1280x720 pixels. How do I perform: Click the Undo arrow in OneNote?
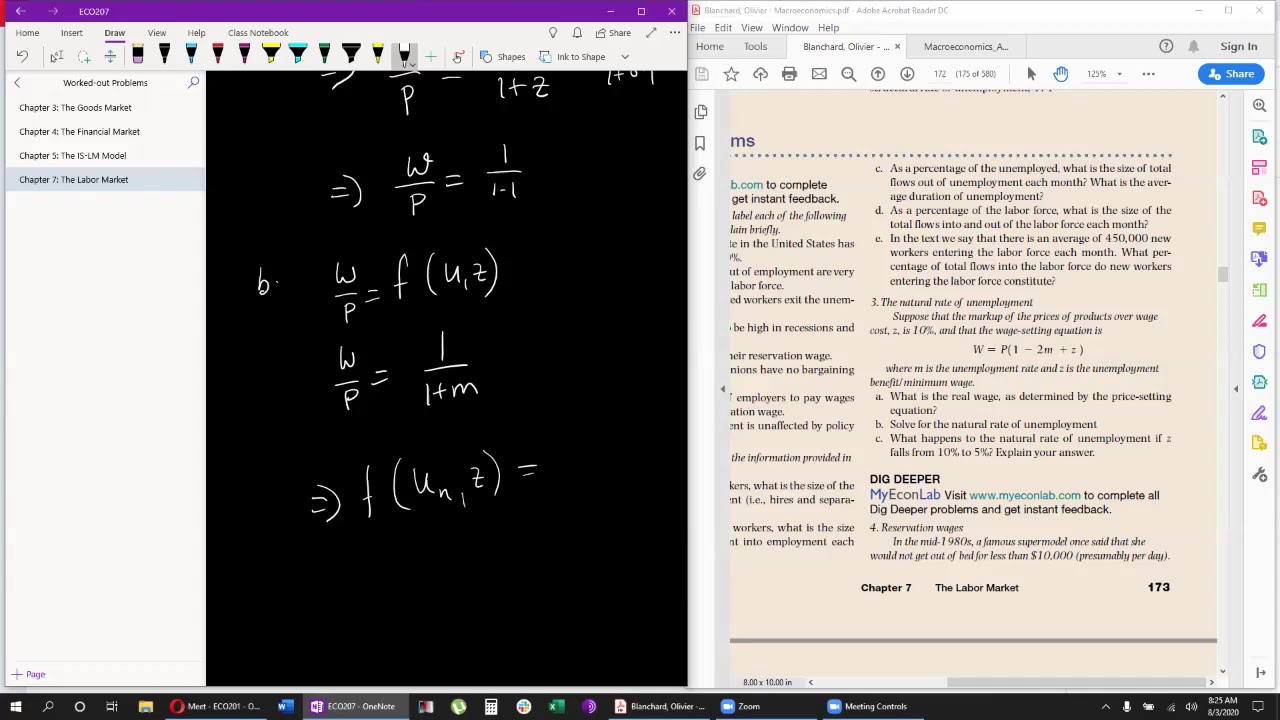coord(22,57)
